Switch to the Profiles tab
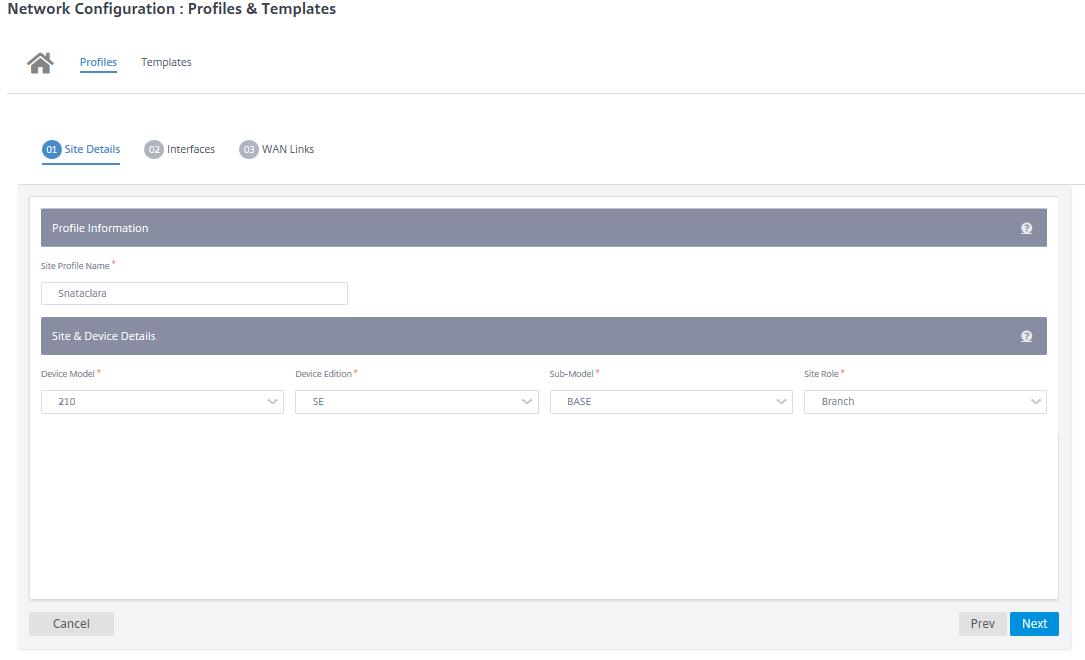This screenshot has width=1085, height=660. (98, 62)
